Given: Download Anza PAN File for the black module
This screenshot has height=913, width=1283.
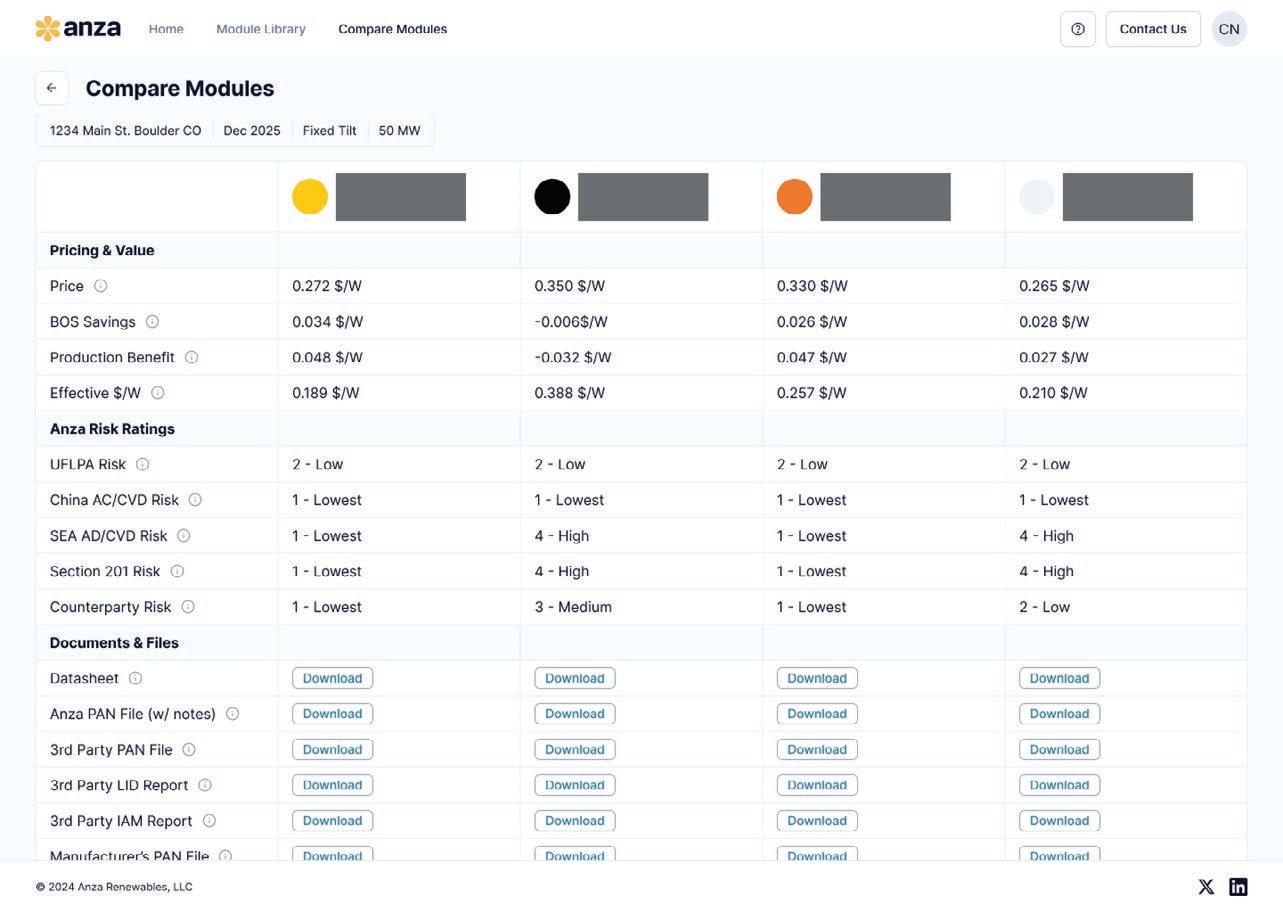Looking at the screenshot, I should pyautogui.click(x=575, y=714).
